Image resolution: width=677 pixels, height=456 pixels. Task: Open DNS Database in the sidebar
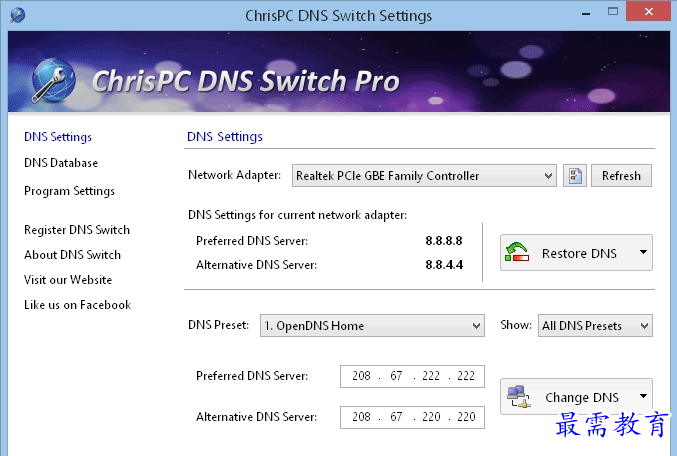(x=61, y=163)
